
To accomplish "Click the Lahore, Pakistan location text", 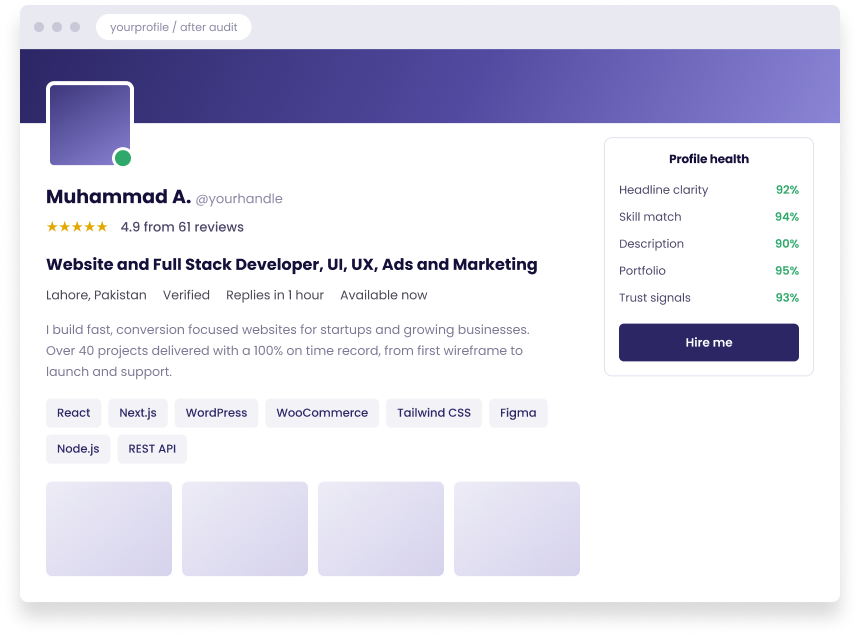I will coord(97,295).
